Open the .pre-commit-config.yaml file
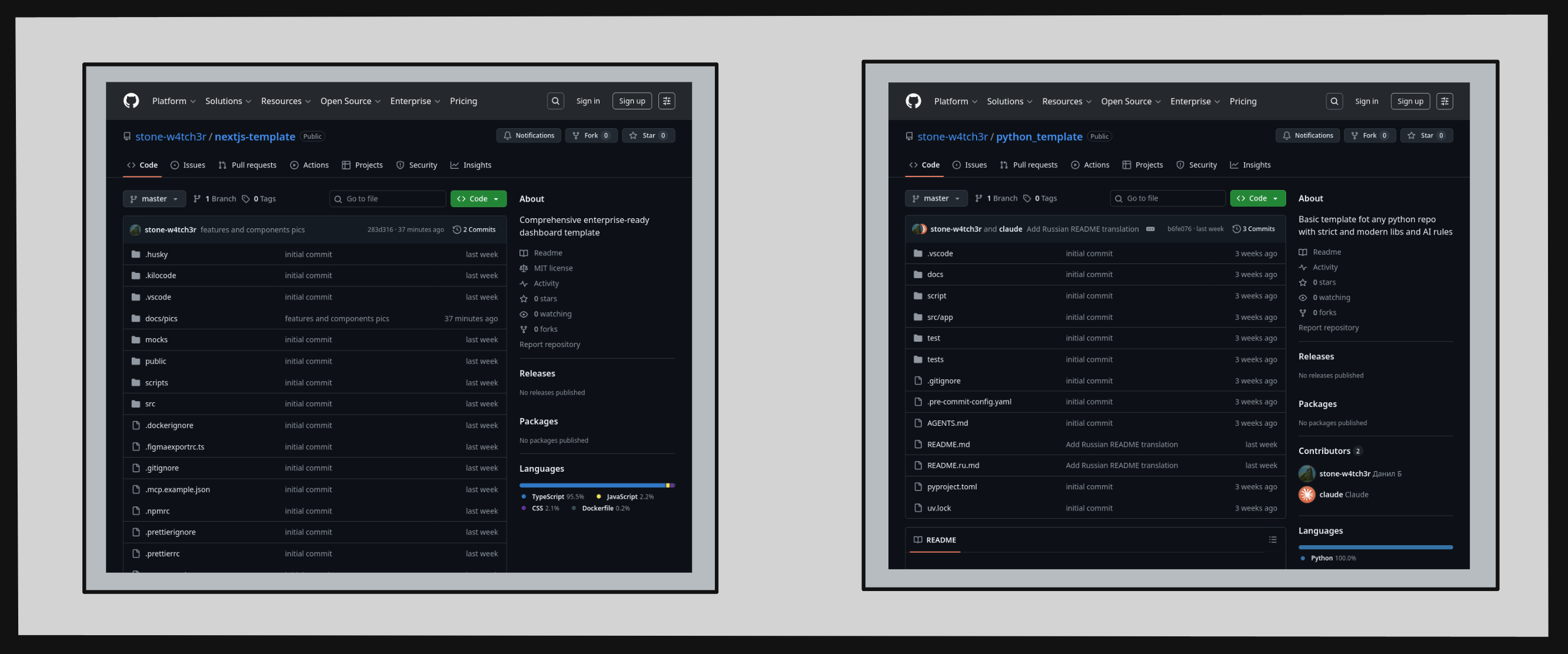The width and height of the screenshot is (1568, 654). pos(969,402)
